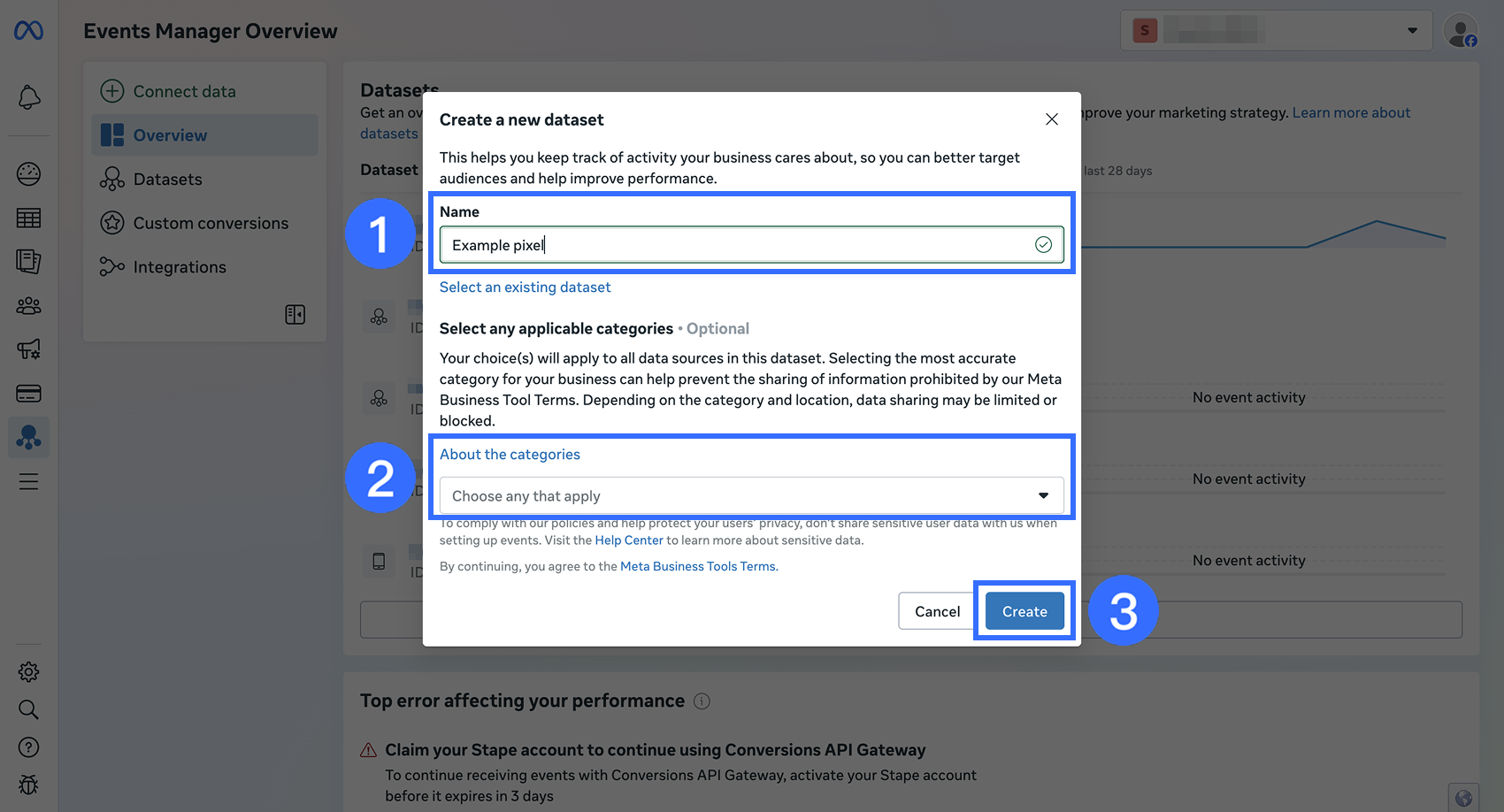
Task: Click the Meta logo icon
Action: [x=29, y=31]
